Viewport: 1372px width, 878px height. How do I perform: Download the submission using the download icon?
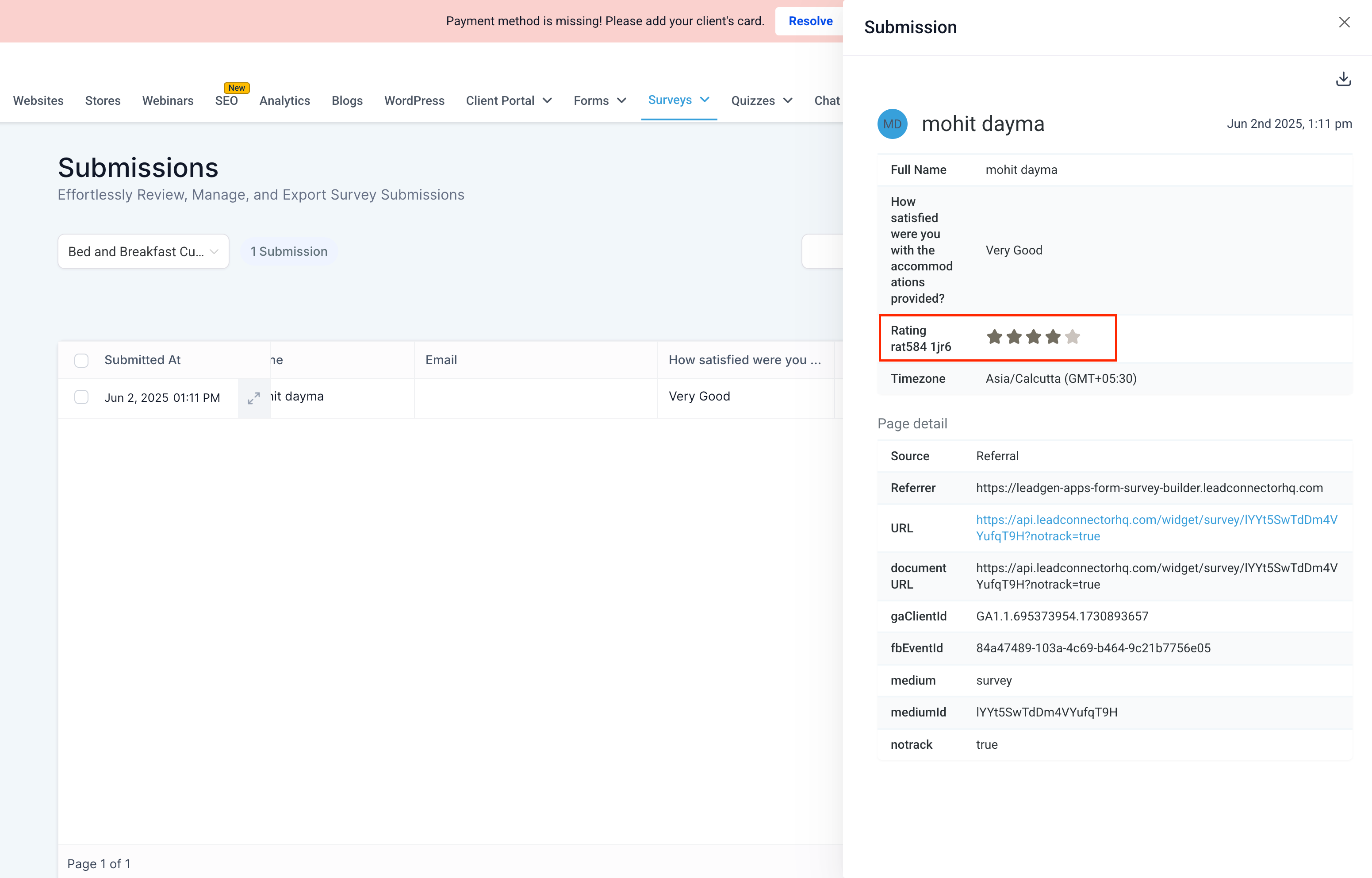click(x=1343, y=79)
